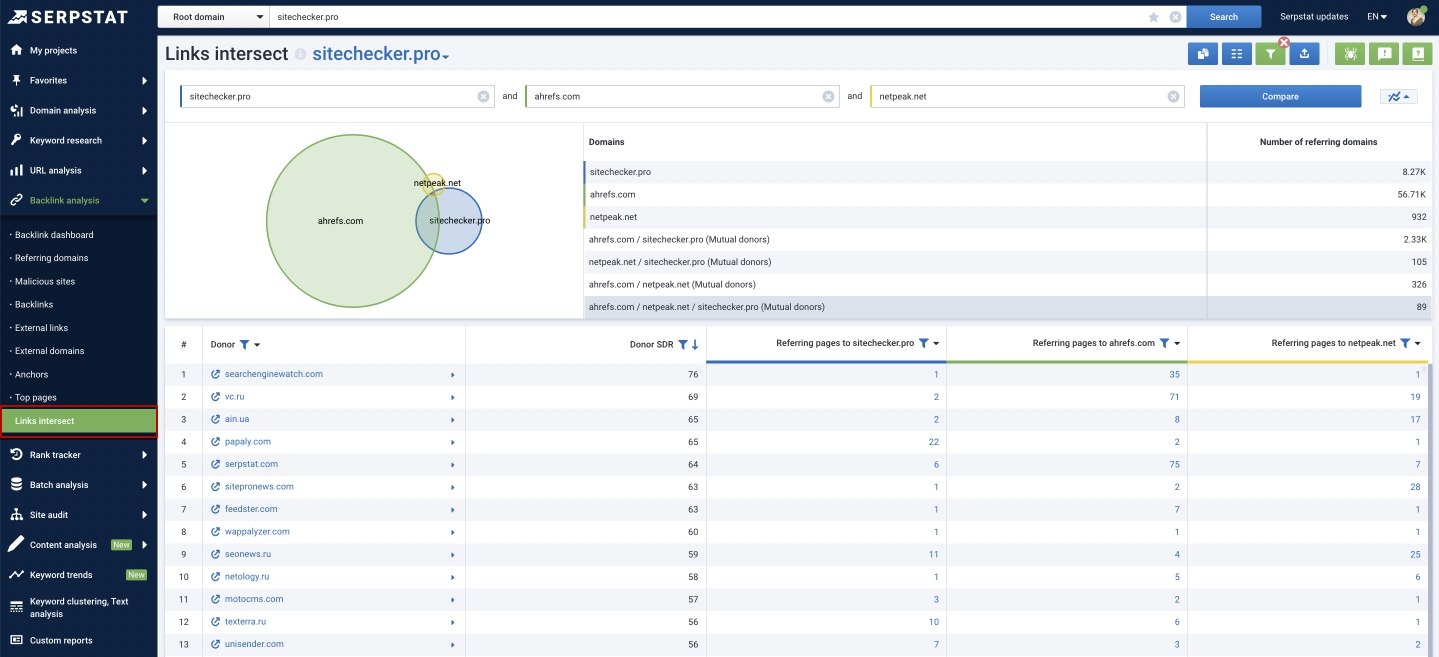Screen dimensions: 1439x657
Task: Toggle the chart visibility graph button
Action: 1397,96
